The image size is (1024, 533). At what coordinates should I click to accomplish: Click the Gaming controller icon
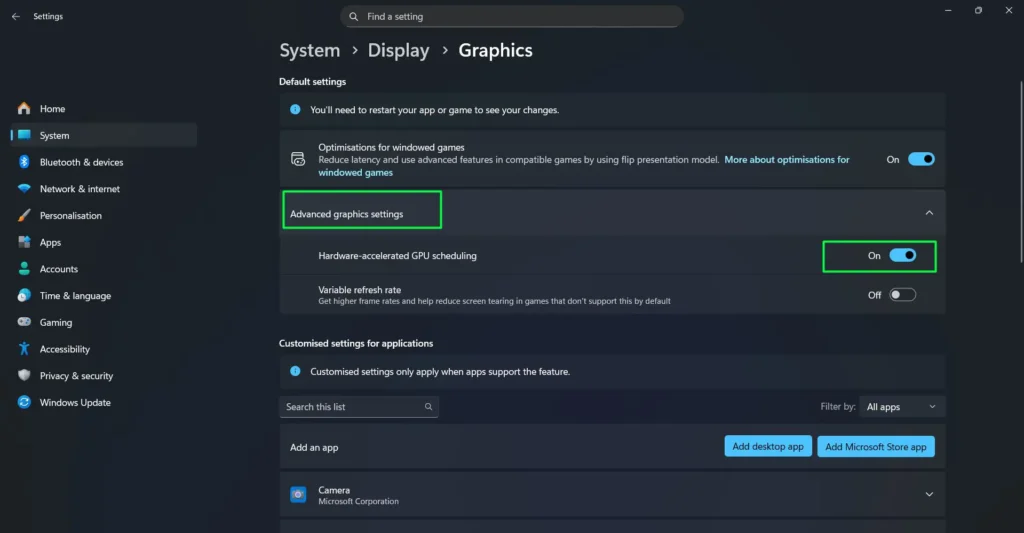pyautogui.click(x=24, y=322)
